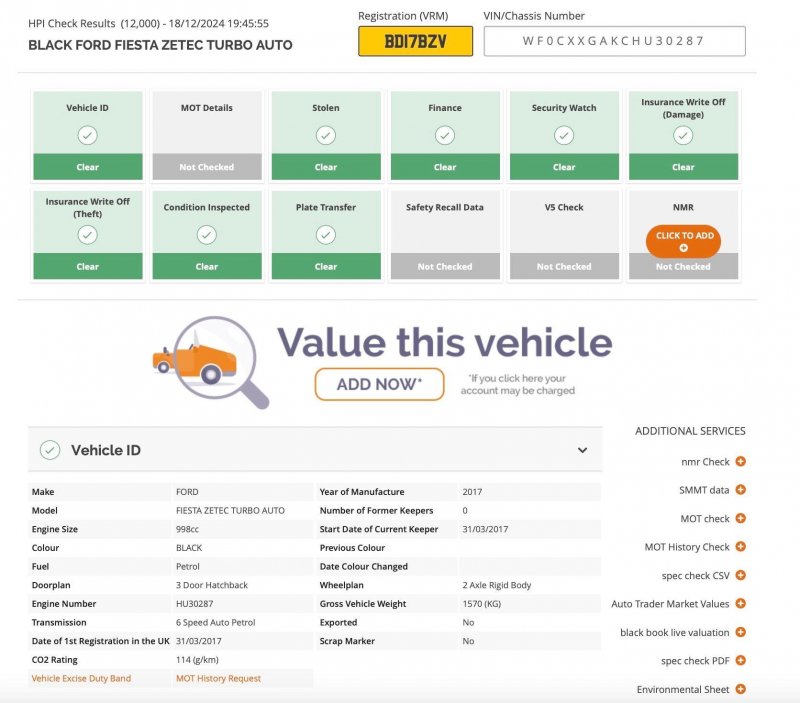Click the Year of Manufacture value 2017
The height and width of the screenshot is (703, 800).
click(x=472, y=492)
